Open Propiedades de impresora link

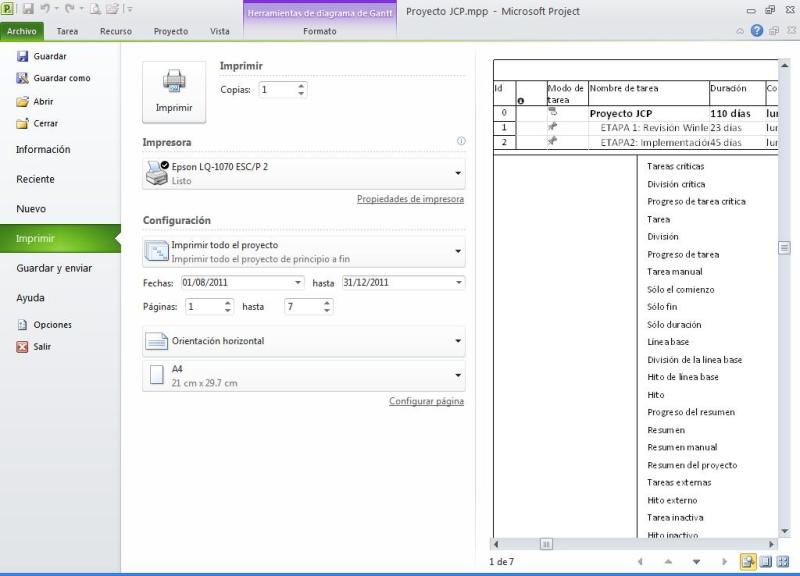click(410, 199)
